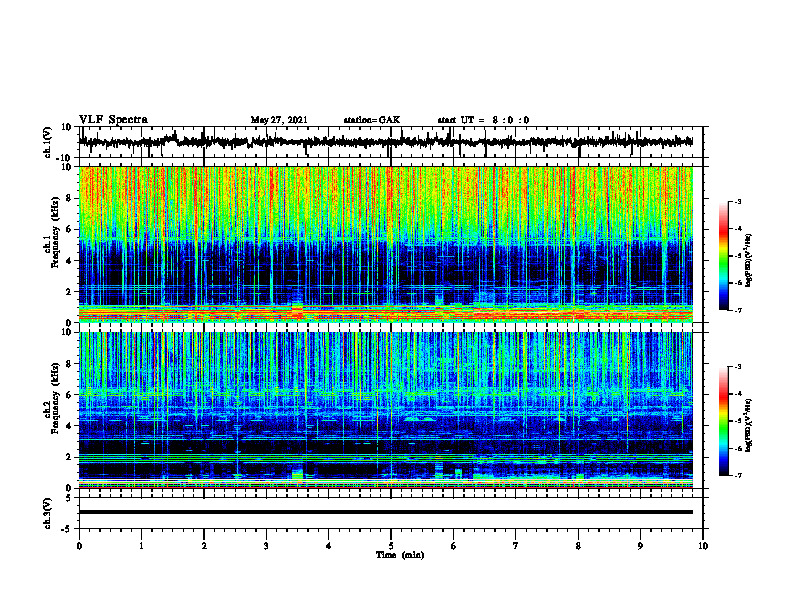The width and height of the screenshot is (792, 612).
Task: Click the log(PSD) unit label beside ch.2 colorbar
Action: [749, 426]
